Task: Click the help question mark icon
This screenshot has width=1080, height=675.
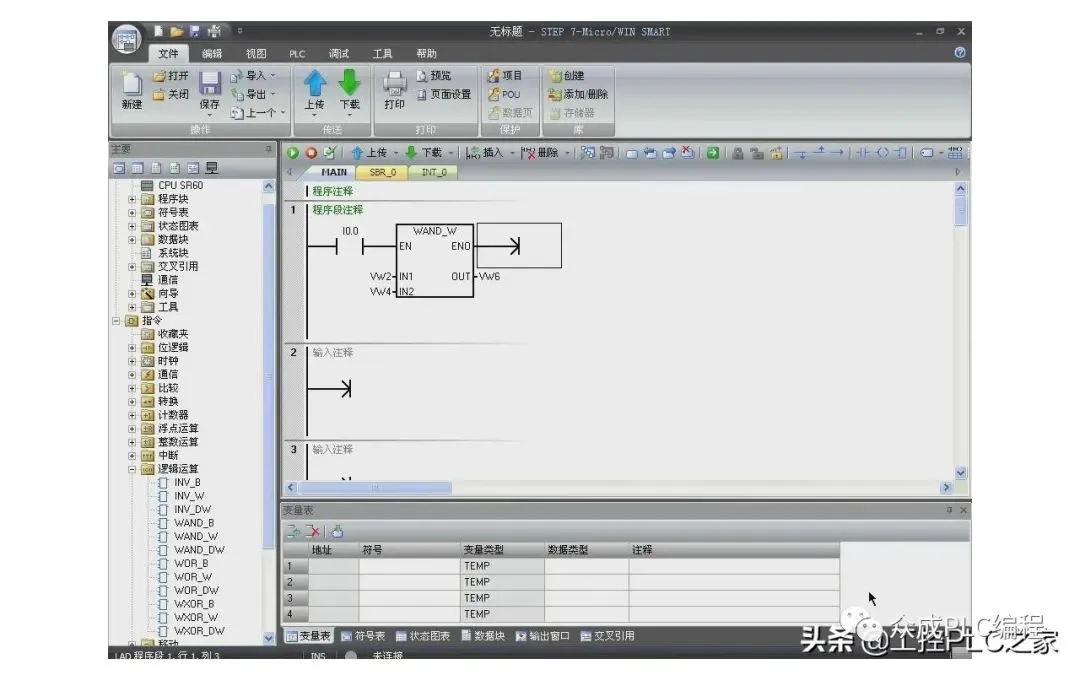Action: 959,52
